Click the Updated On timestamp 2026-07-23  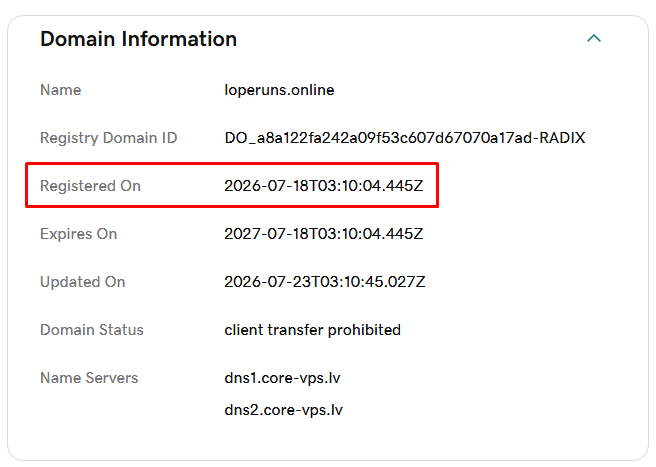coord(325,282)
